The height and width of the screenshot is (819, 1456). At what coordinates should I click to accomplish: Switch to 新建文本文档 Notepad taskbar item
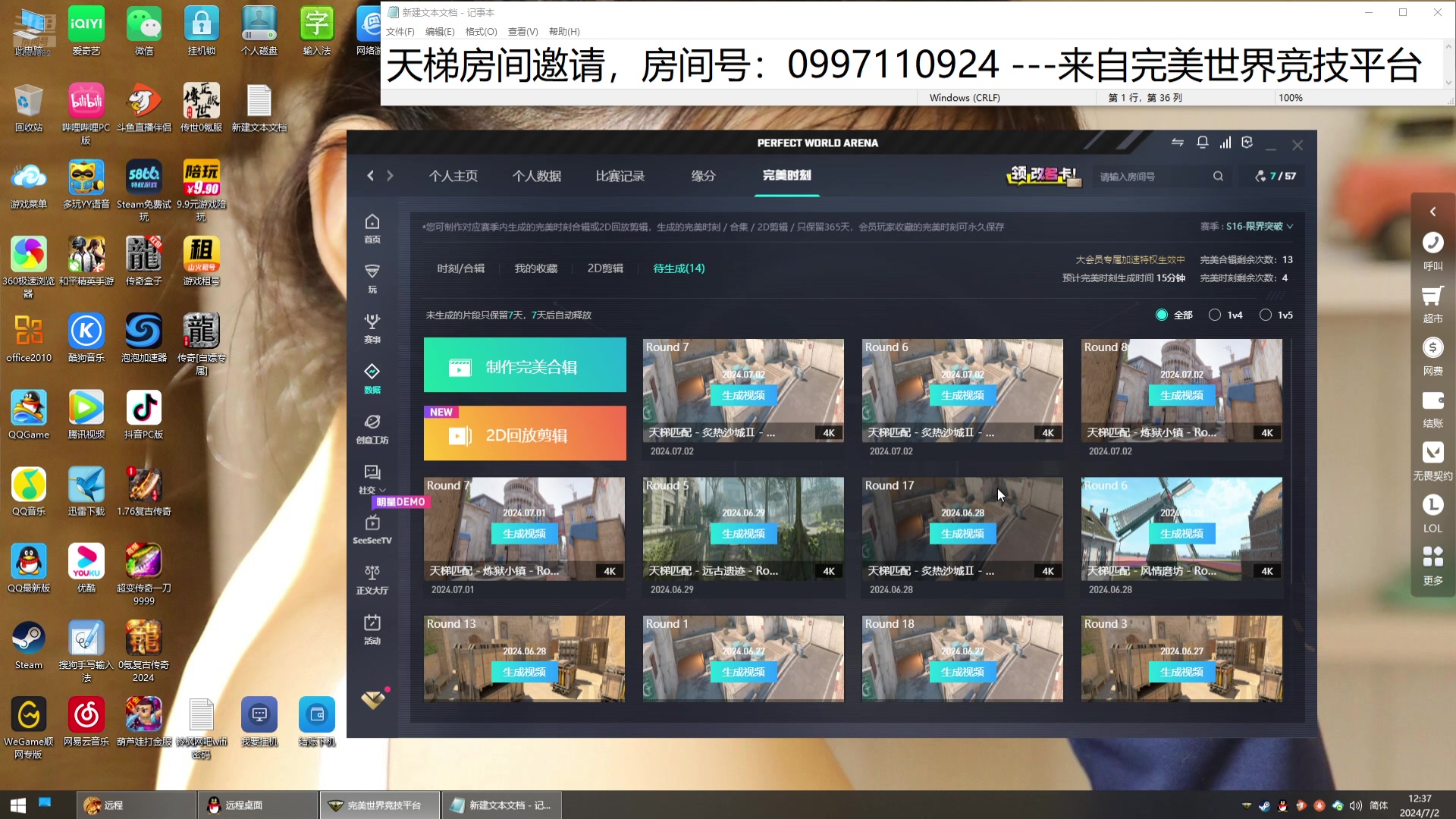[501, 805]
